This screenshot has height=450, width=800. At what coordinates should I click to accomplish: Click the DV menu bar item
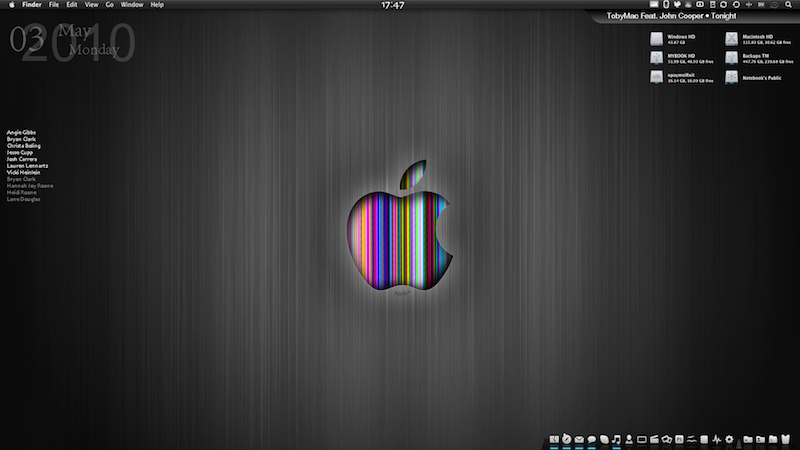(x=761, y=5)
